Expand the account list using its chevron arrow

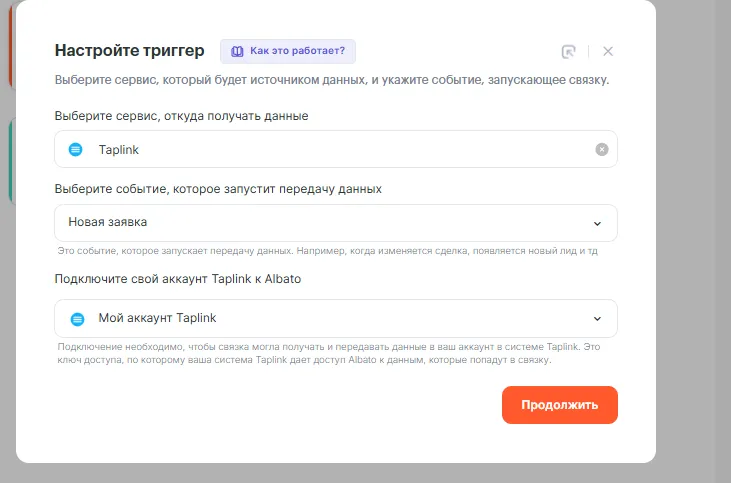pos(597,320)
